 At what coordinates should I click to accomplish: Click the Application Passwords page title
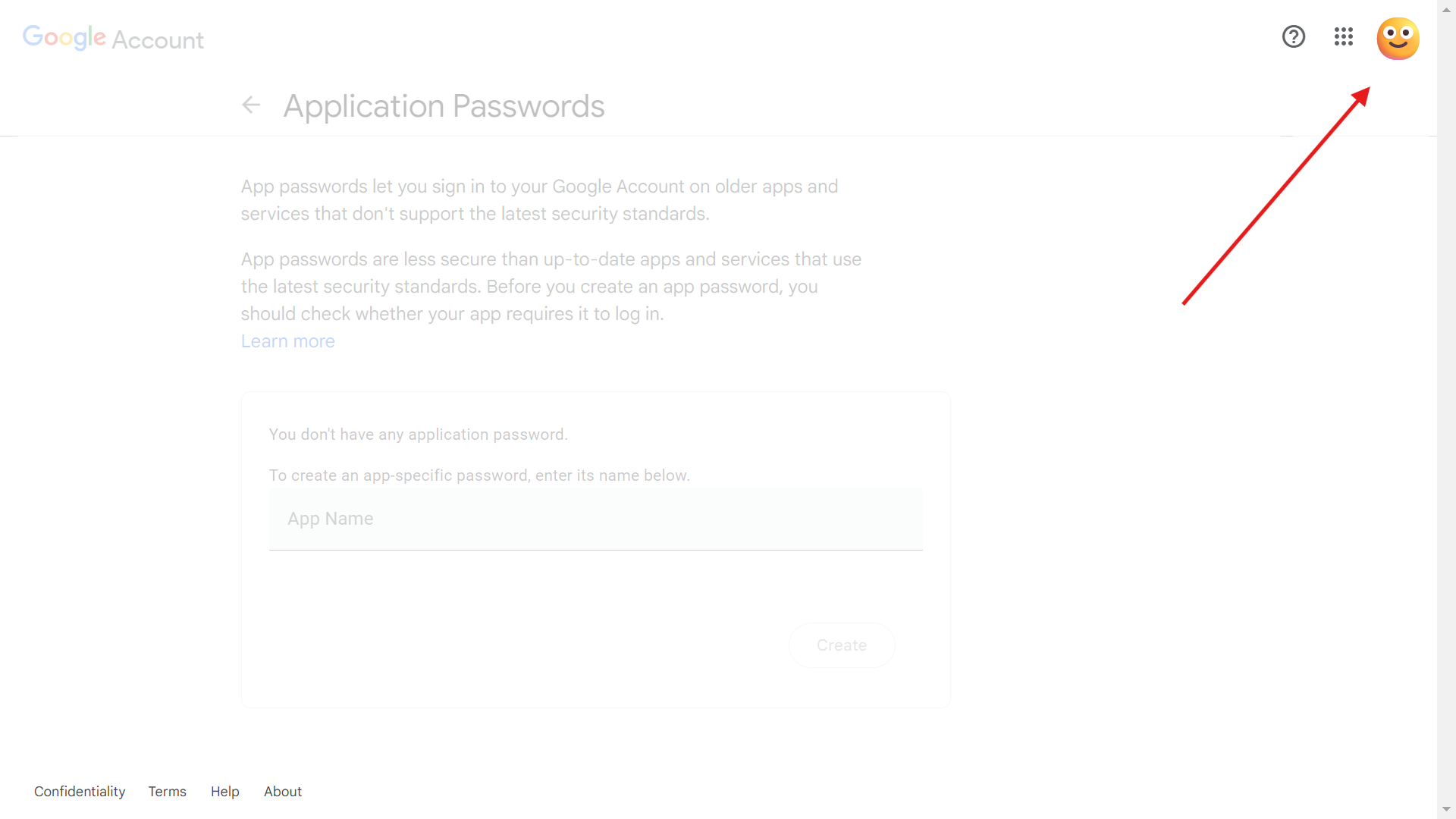point(444,105)
